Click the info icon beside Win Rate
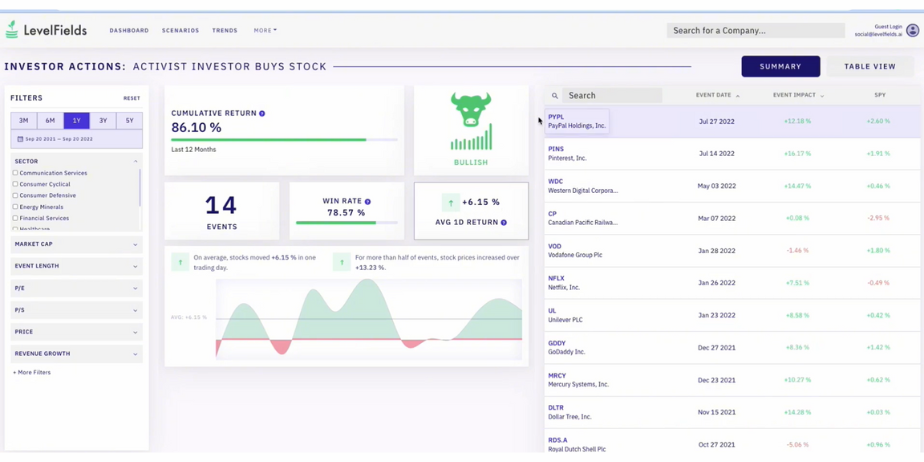The image size is (924, 462). pos(368,202)
